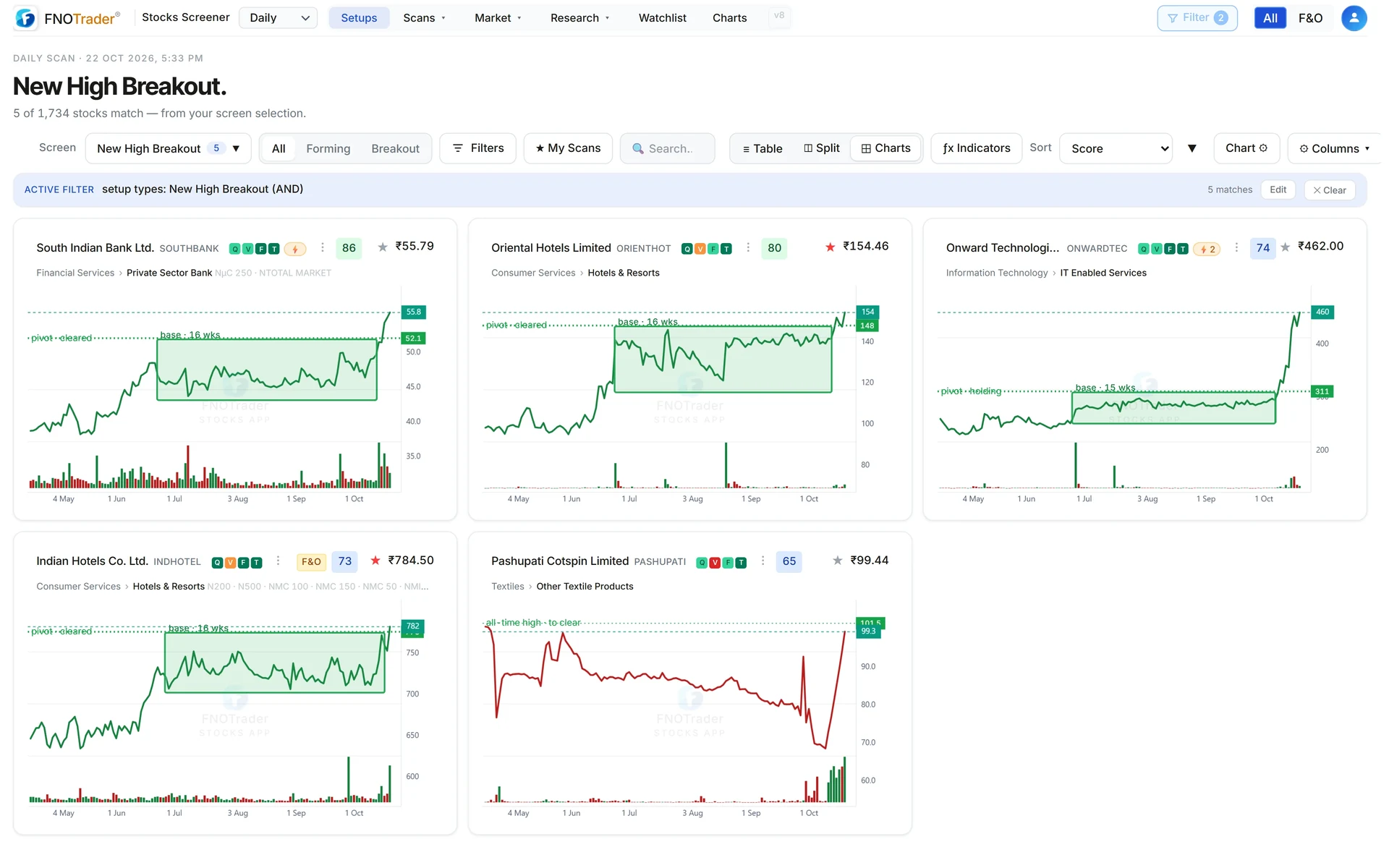This screenshot has height=868, width=1389.
Task: Open Pashupati Cotspin card options menu
Action: point(763,561)
